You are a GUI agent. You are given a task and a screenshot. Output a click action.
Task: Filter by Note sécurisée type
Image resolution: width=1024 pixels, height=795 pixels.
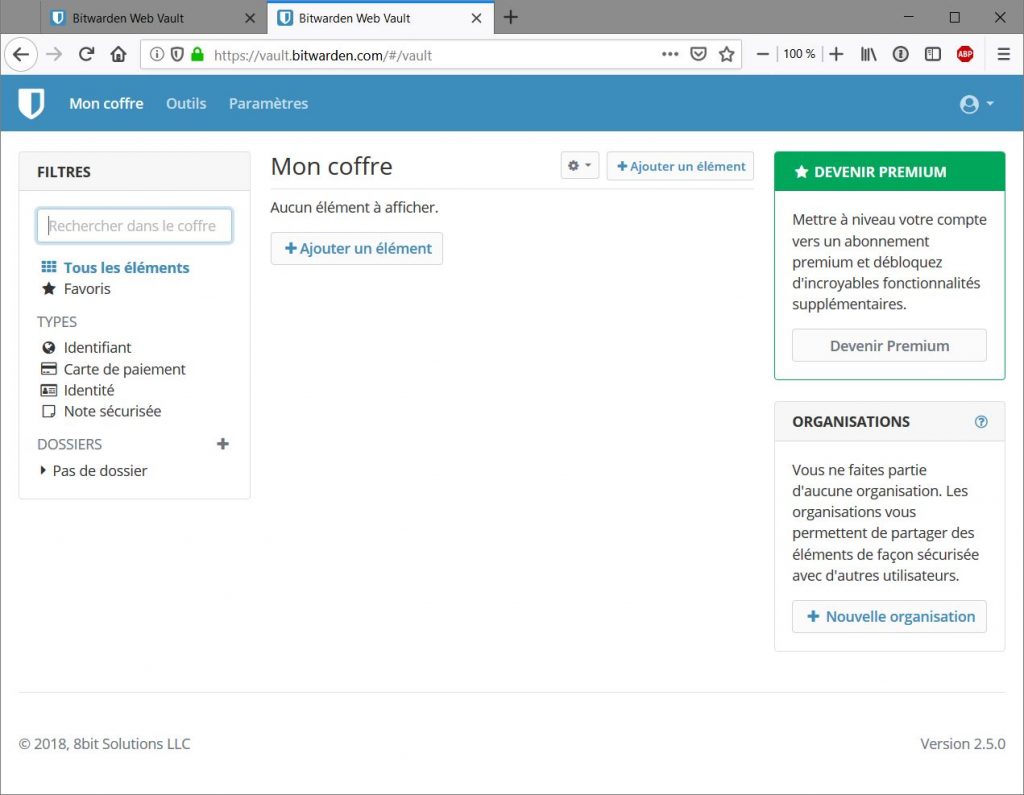point(112,411)
